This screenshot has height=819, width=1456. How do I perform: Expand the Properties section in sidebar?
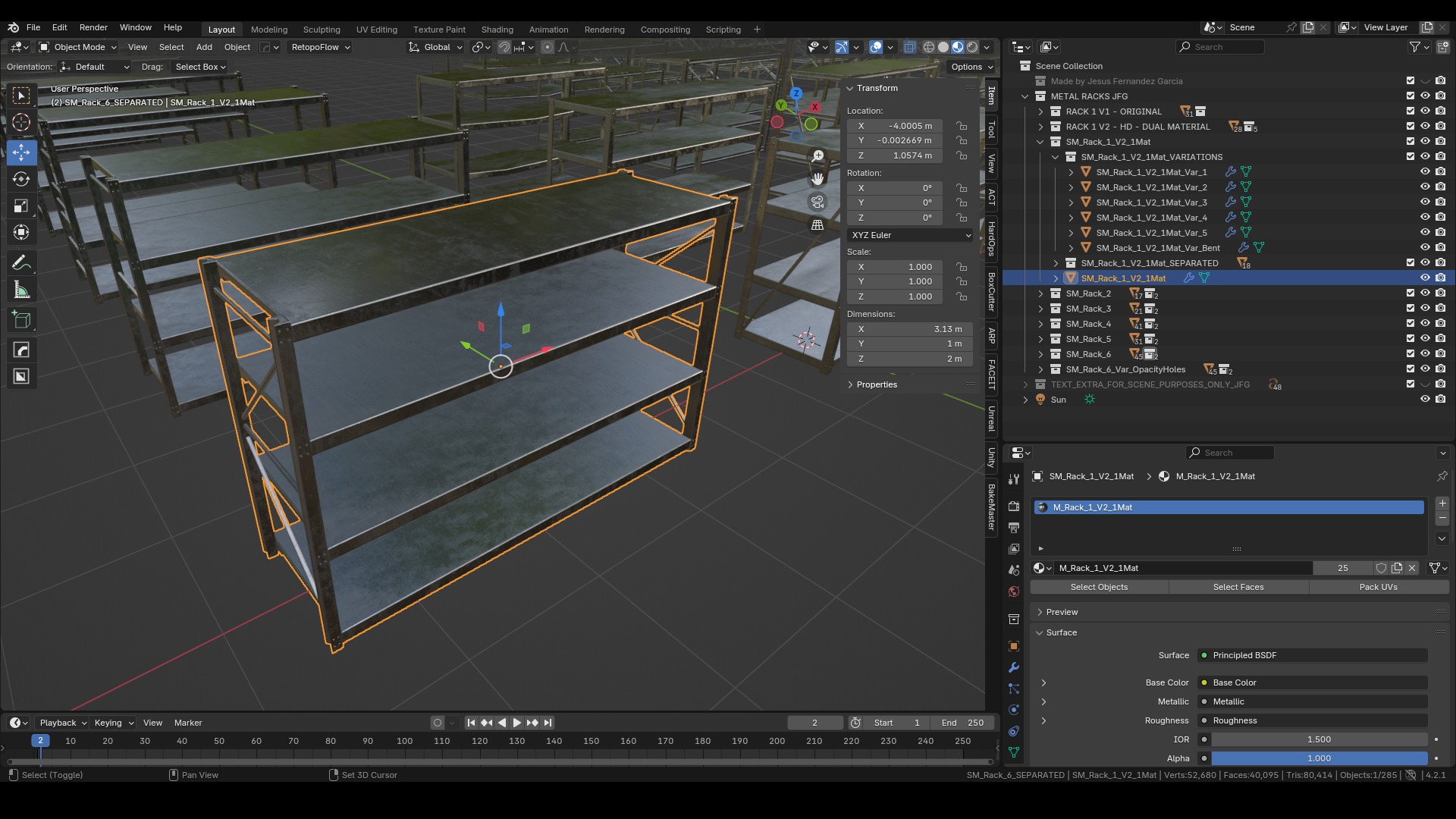(877, 384)
